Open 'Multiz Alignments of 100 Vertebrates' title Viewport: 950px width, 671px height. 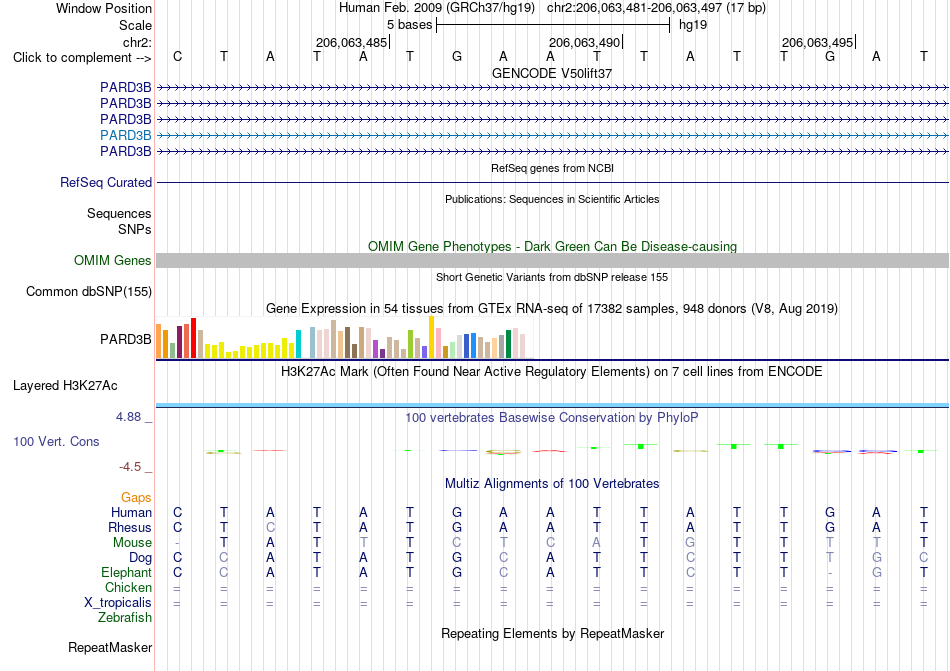pos(552,484)
